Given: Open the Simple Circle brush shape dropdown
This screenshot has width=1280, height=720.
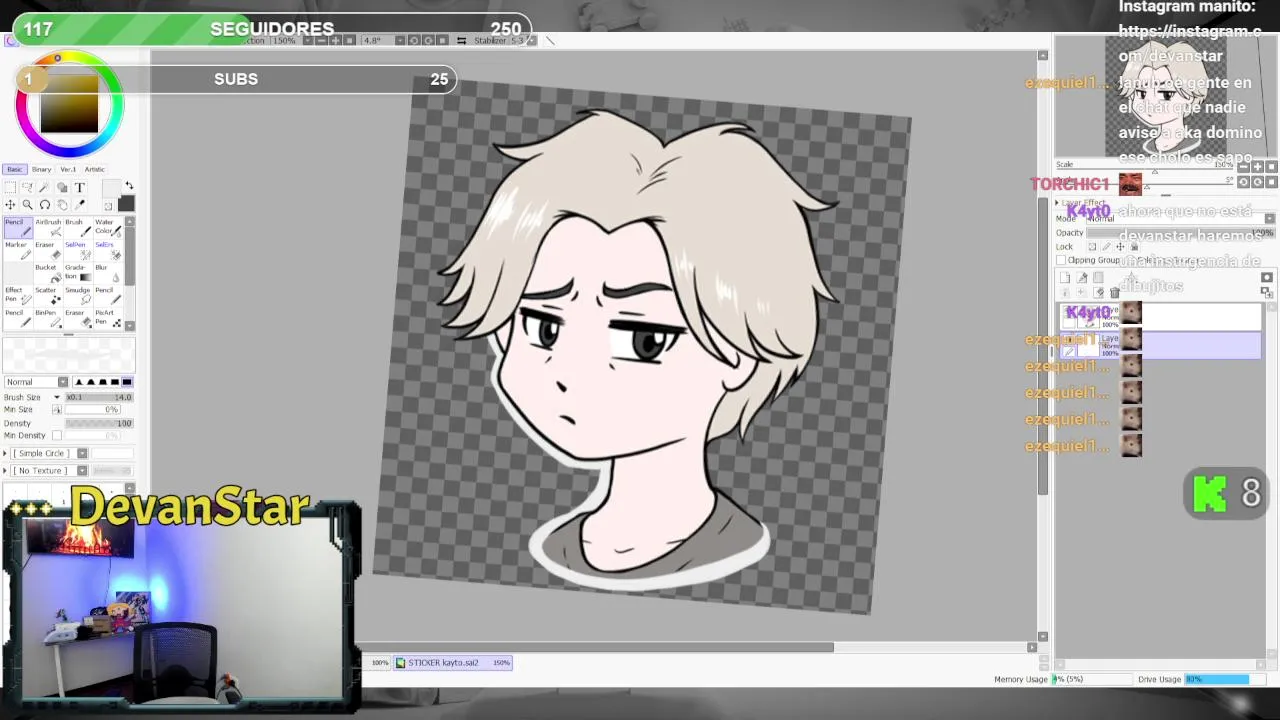Looking at the screenshot, I should click(x=82, y=454).
